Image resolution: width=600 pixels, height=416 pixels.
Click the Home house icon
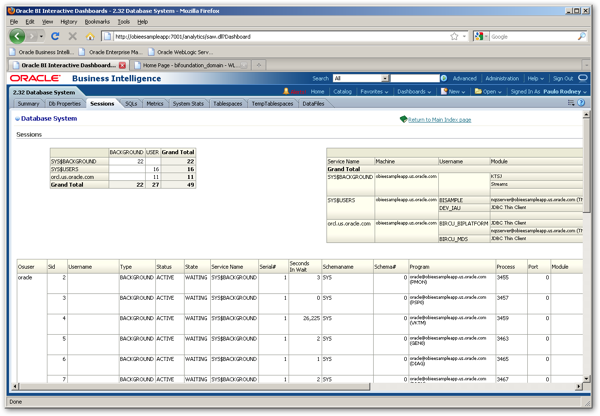coord(90,36)
